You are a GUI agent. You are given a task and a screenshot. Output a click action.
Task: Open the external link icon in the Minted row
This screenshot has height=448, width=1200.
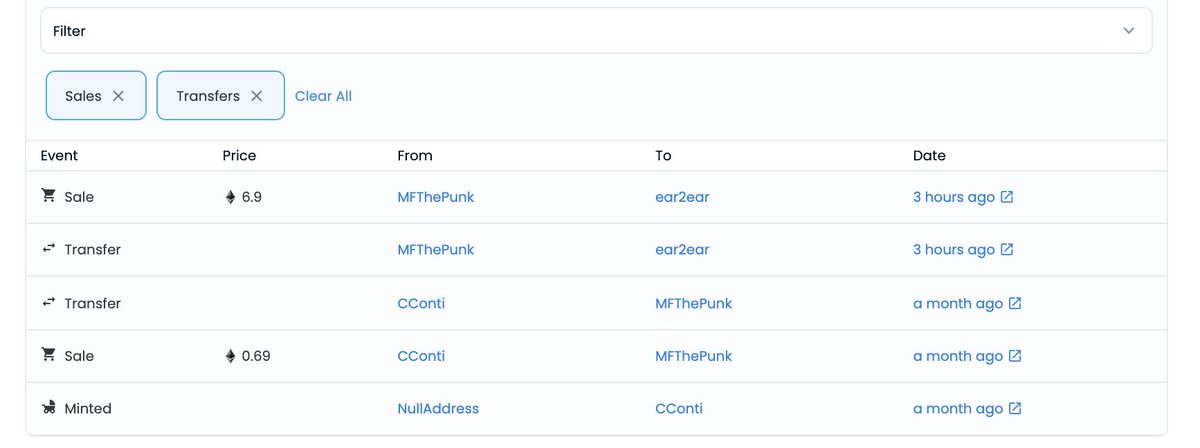(1015, 409)
